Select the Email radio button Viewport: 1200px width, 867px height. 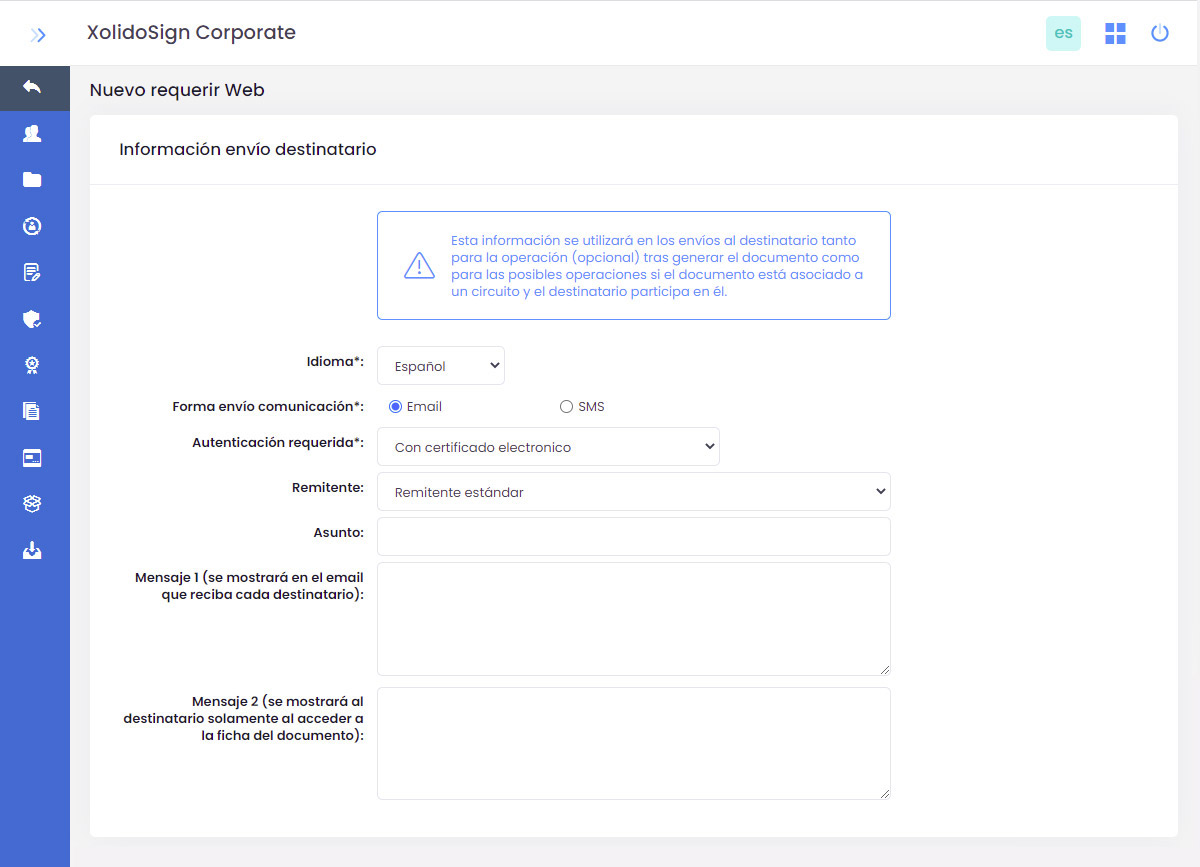coord(396,407)
